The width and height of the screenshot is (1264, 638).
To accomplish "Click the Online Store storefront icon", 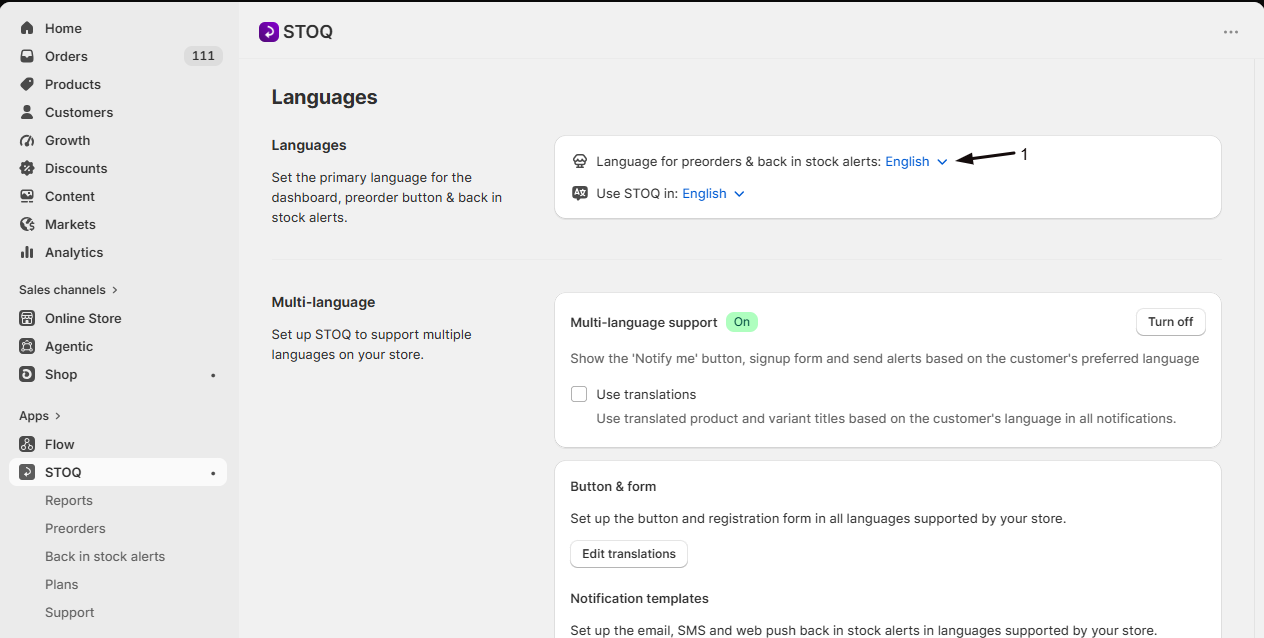I will (27, 318).
